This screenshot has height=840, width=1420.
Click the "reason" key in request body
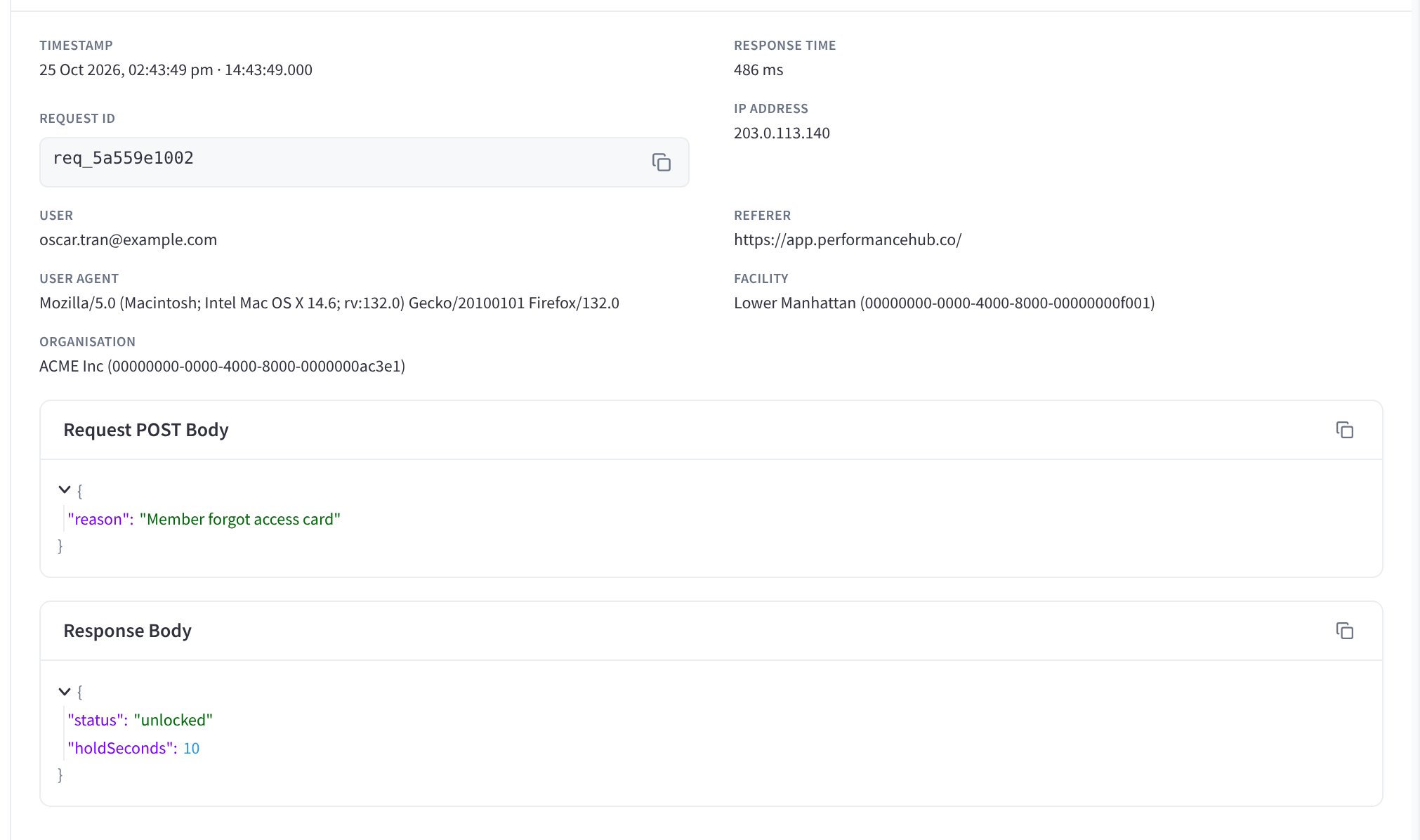pos(100,519)
